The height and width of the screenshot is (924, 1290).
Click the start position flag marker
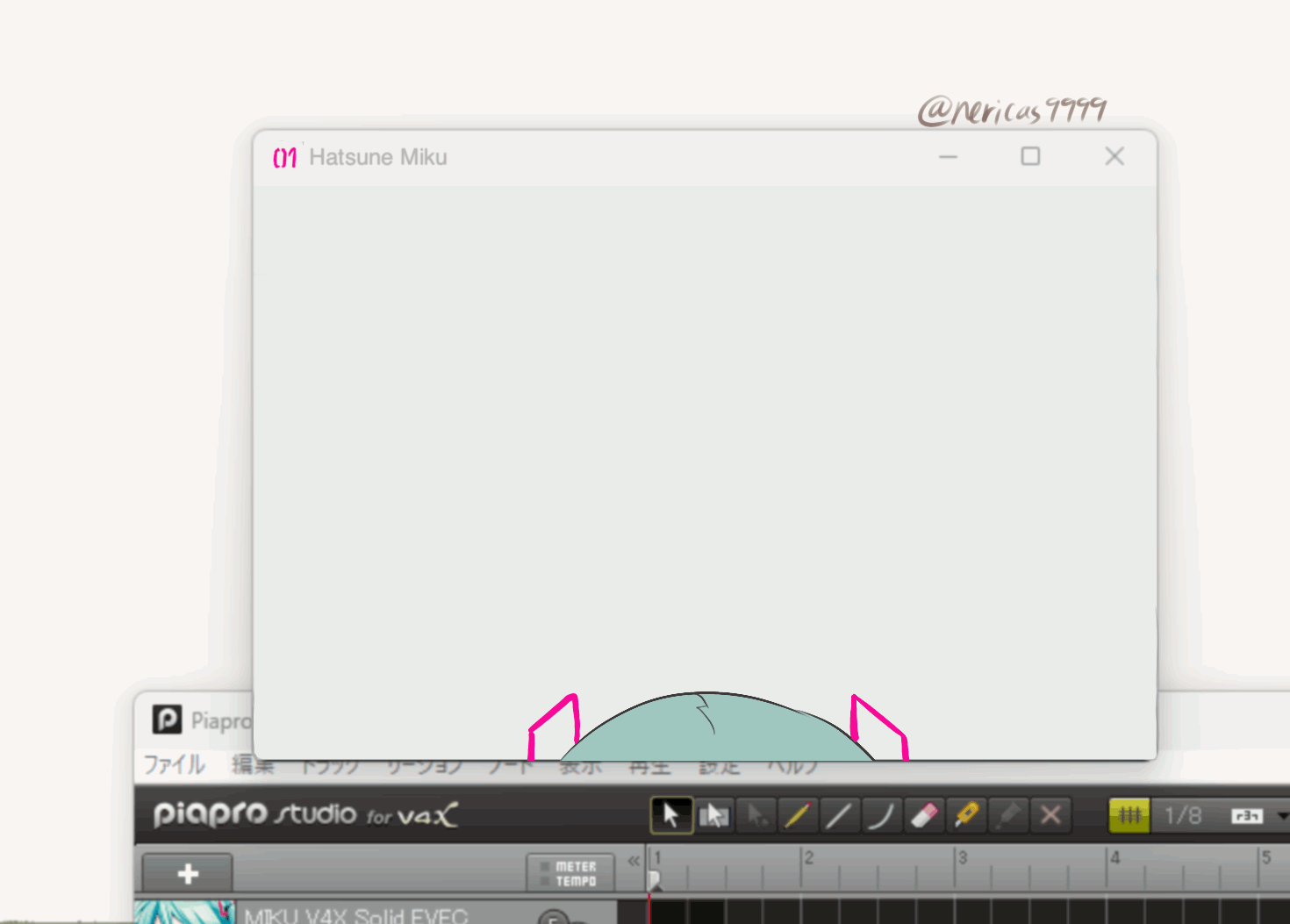click(x=655, y=880)
